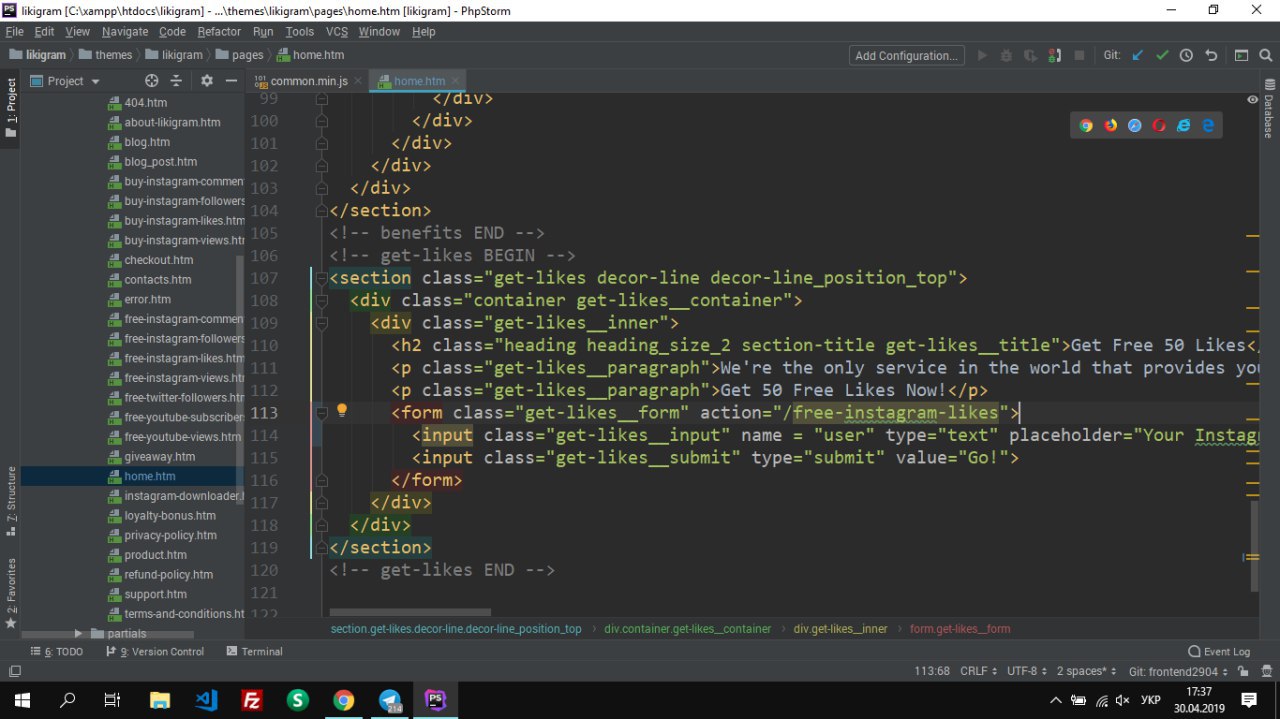Open preview in Chrome browser icon

[1086, 125]
